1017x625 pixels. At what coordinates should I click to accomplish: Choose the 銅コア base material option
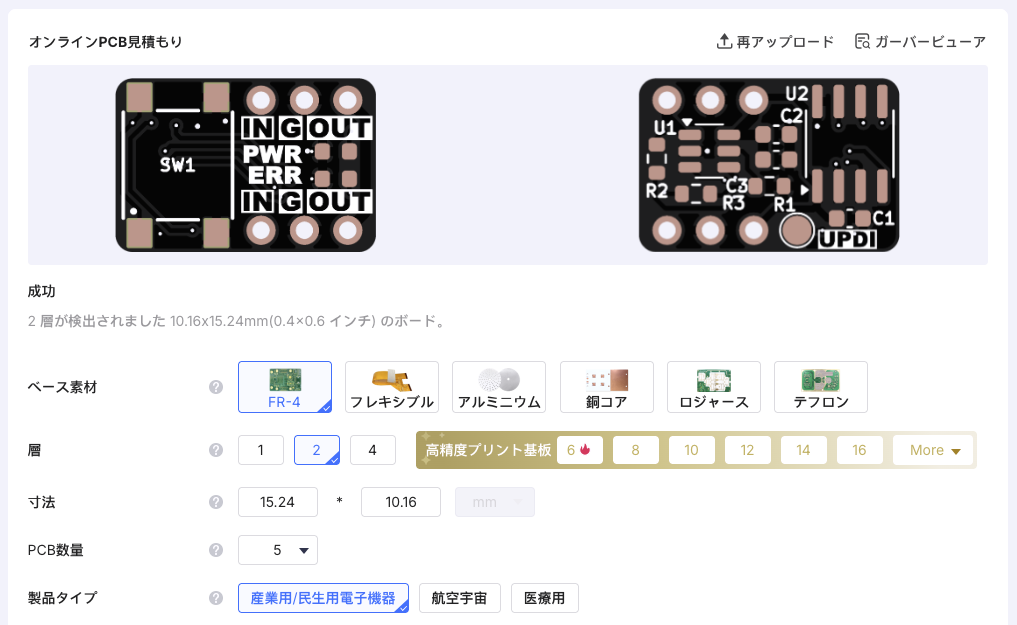[607, 387]
